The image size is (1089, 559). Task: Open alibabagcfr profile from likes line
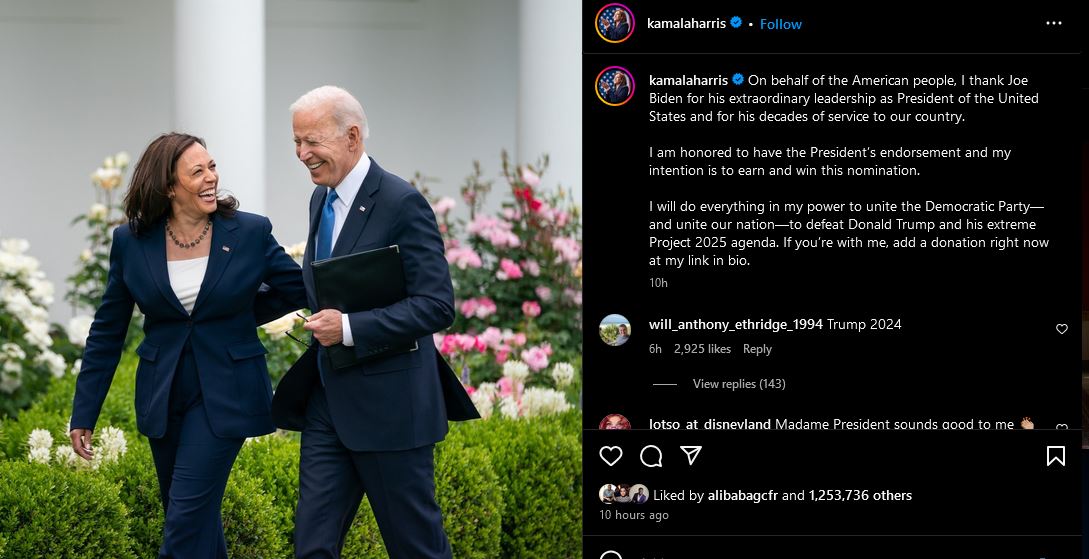[742, 495]
